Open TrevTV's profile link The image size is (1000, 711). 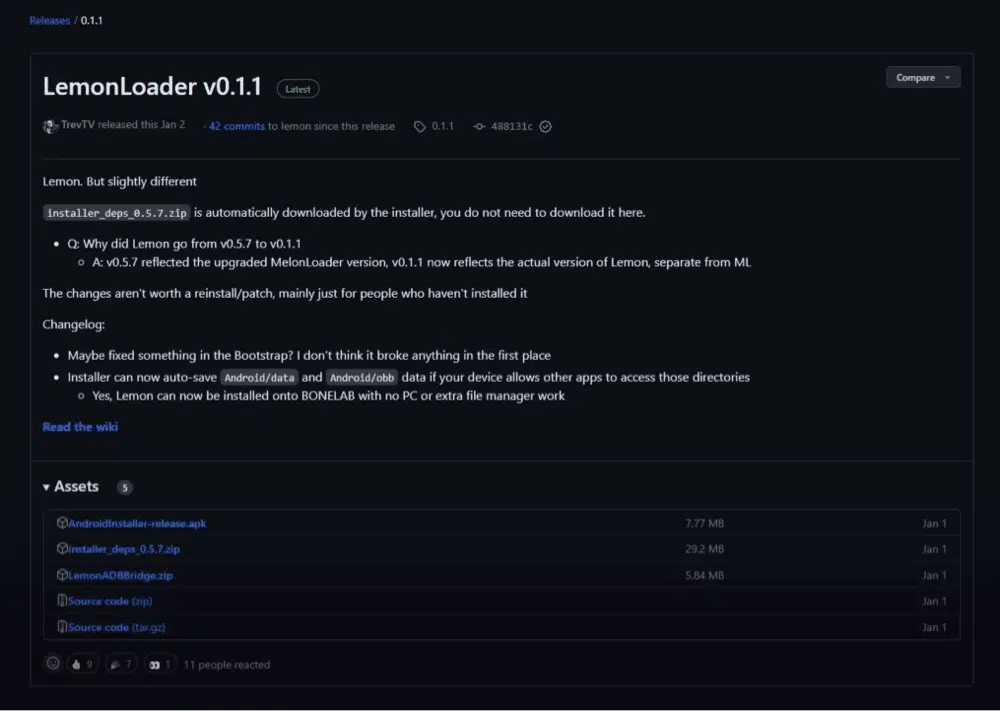pyautogui.click(x=78, y=125)
